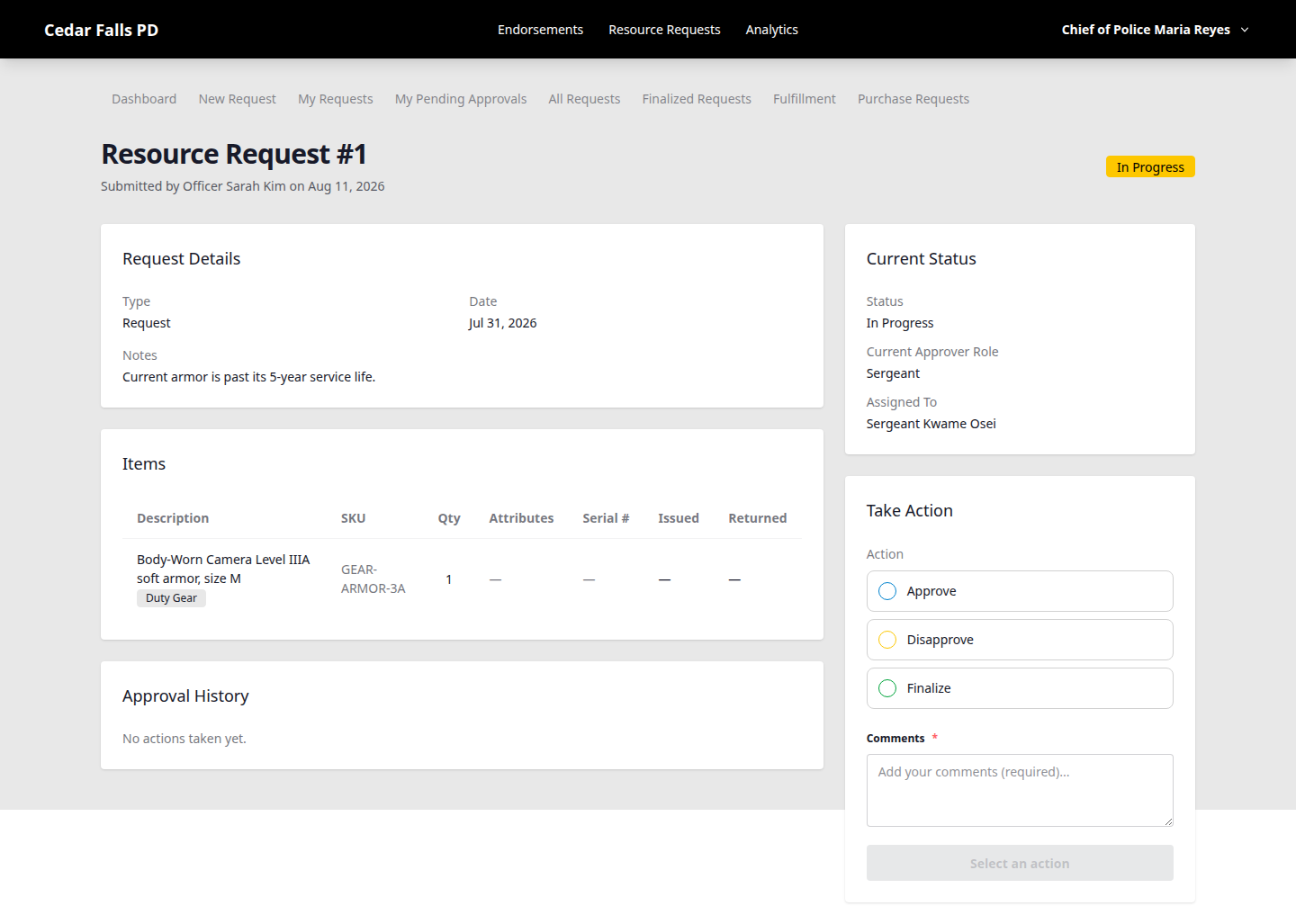Open the Analytics section
1296x924 pixels.
[x=771, y=30]
